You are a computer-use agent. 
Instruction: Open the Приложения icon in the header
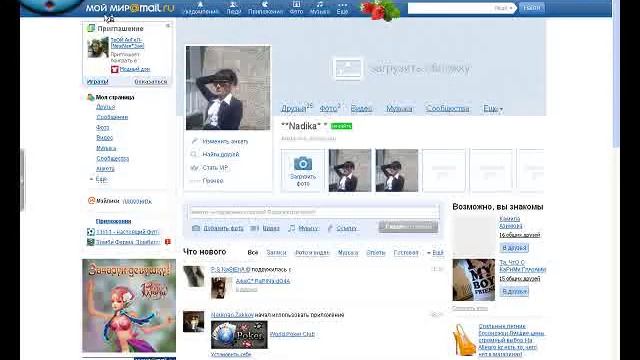pyautogui.click(x=265, y=8)
